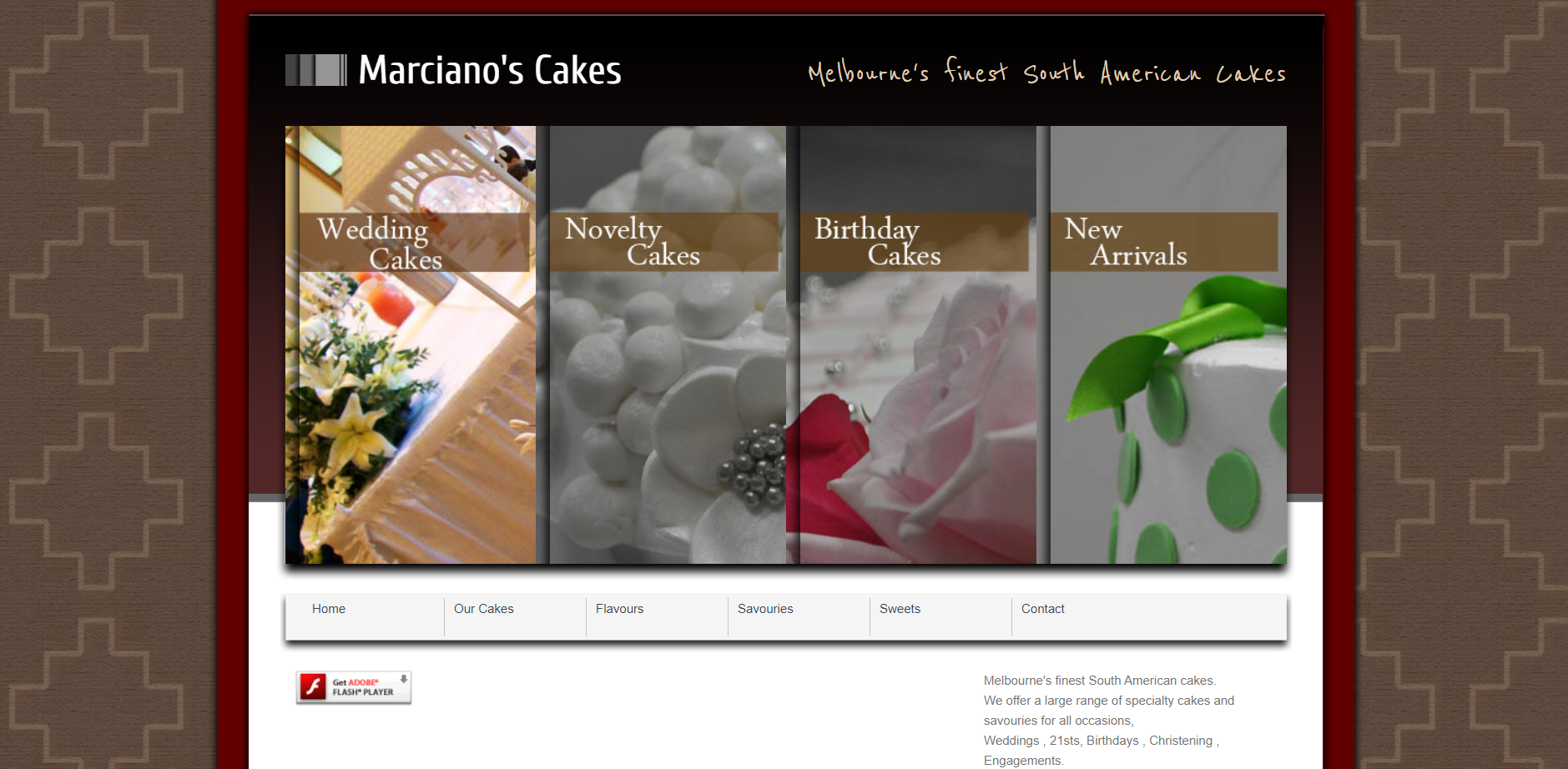Viewport: 1568px width, 769px height.
Task: Open the Our Cakes menu item
Action: coord(484,609)
